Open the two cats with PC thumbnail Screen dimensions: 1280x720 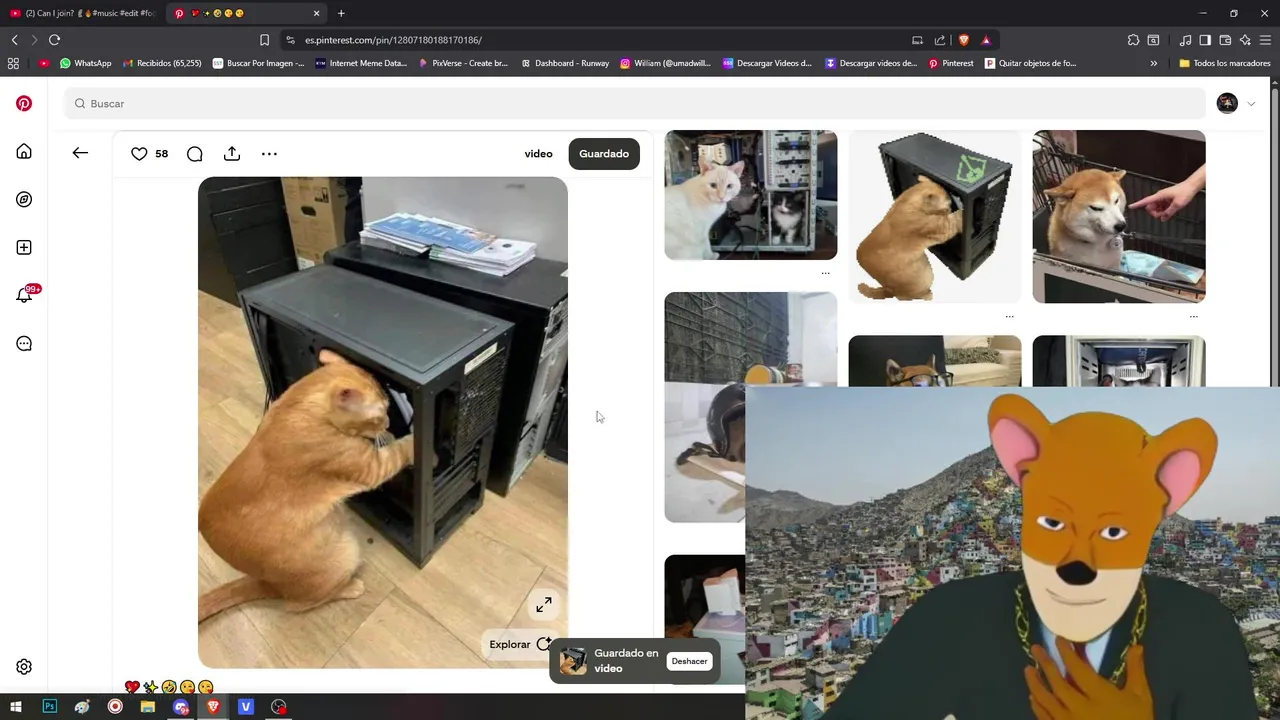tap(751, 195)
